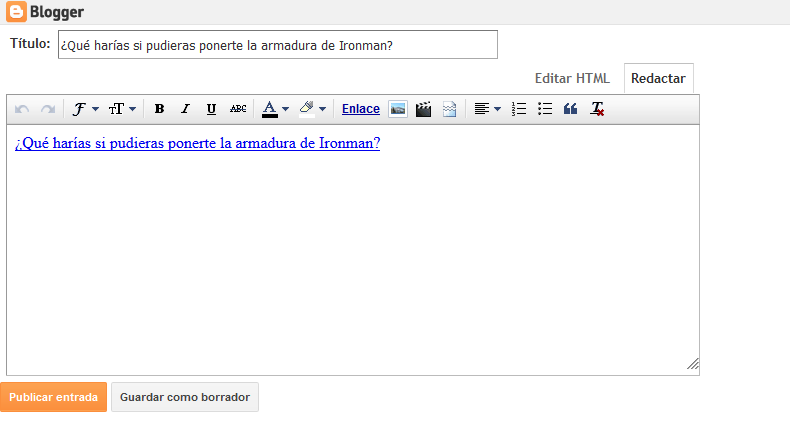Pick the highlight background color marker
The width and height of the screenshot is (790, 432).
tap(307, 109)
